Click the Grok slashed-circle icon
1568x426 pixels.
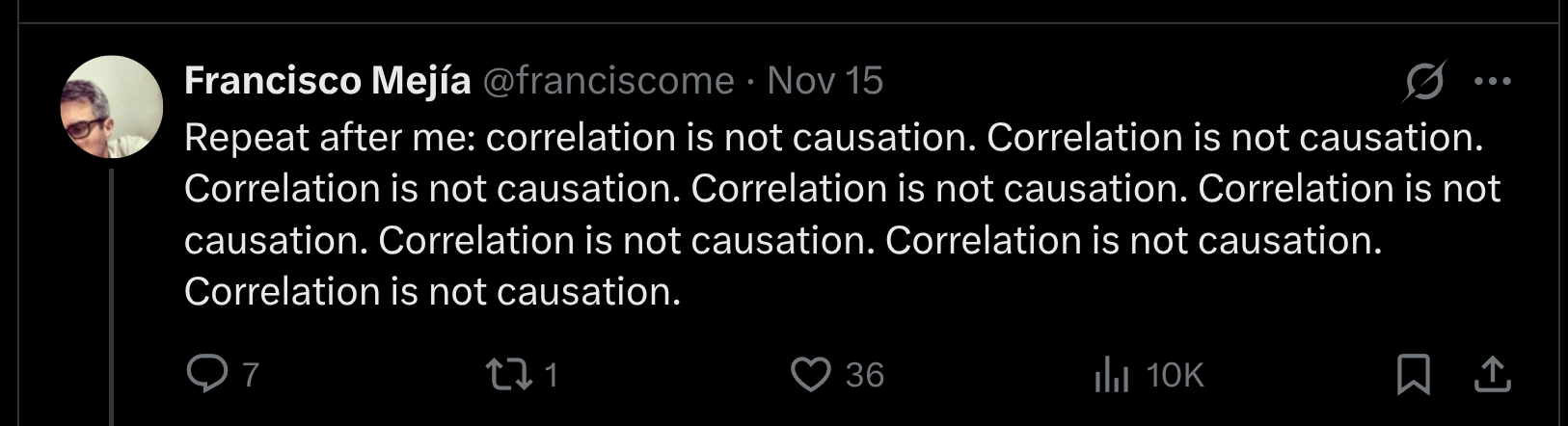tap(1424, 82)
